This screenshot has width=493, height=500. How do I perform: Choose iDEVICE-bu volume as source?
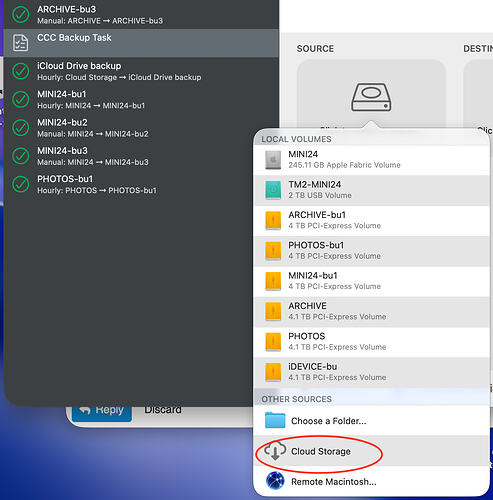(371, 372)
